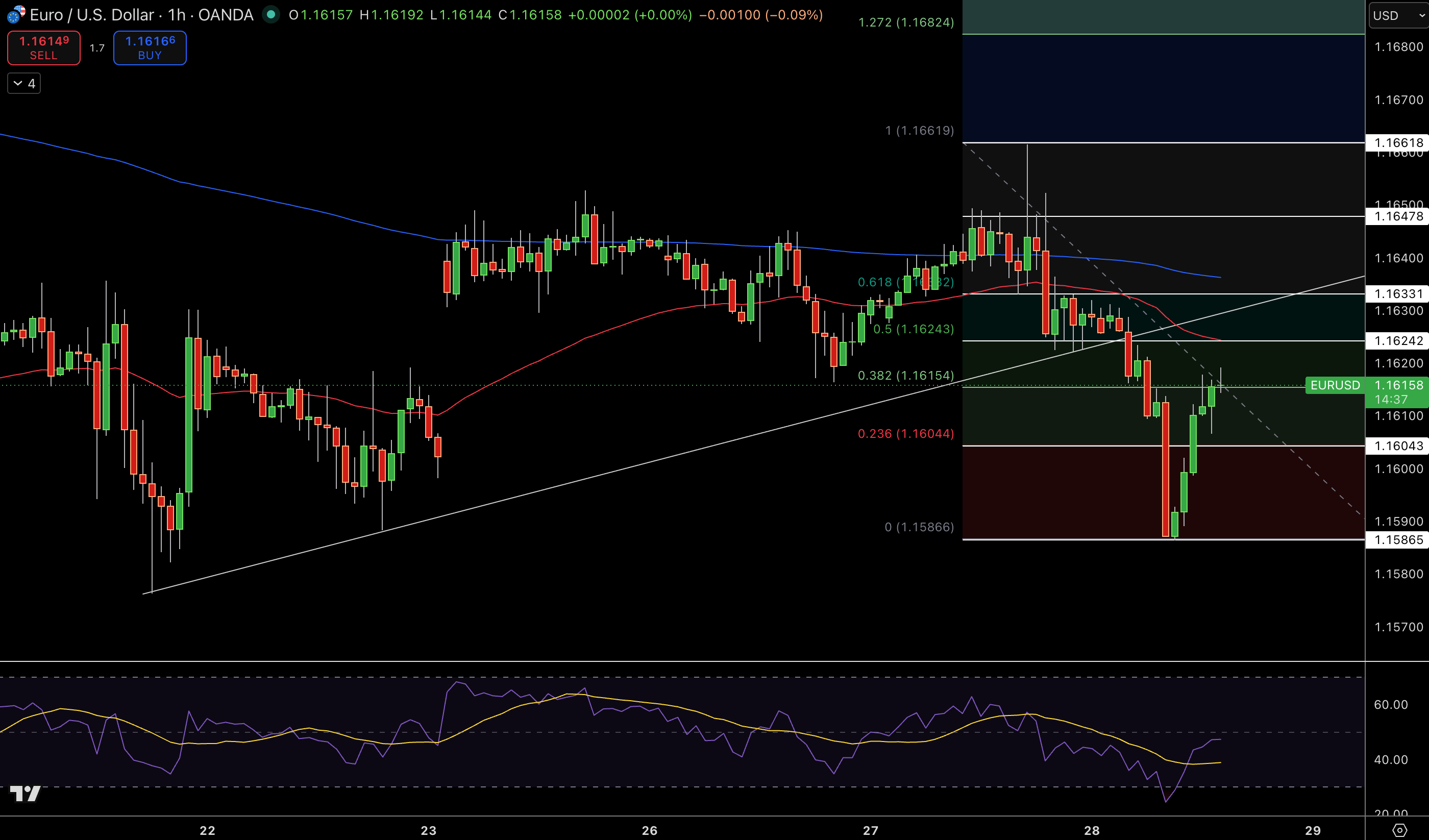
Task: Click the 60.00 RSI scale label
Action: pyautogui.click(x=1391, y=704)
